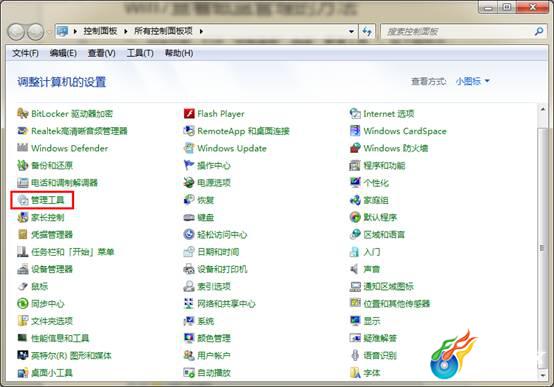
Task: Open the 电源选项 icon
Action: click(189, 182)
